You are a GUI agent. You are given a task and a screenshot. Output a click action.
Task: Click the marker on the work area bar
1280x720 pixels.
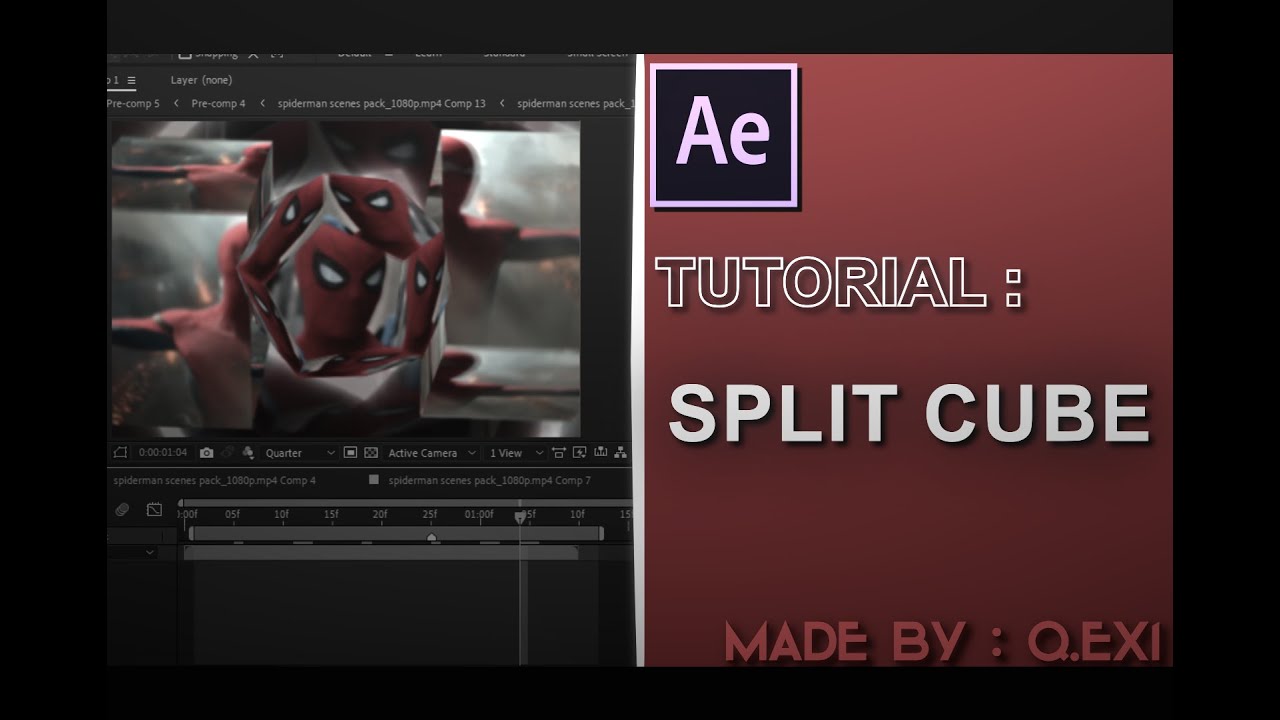coord(432,537)
